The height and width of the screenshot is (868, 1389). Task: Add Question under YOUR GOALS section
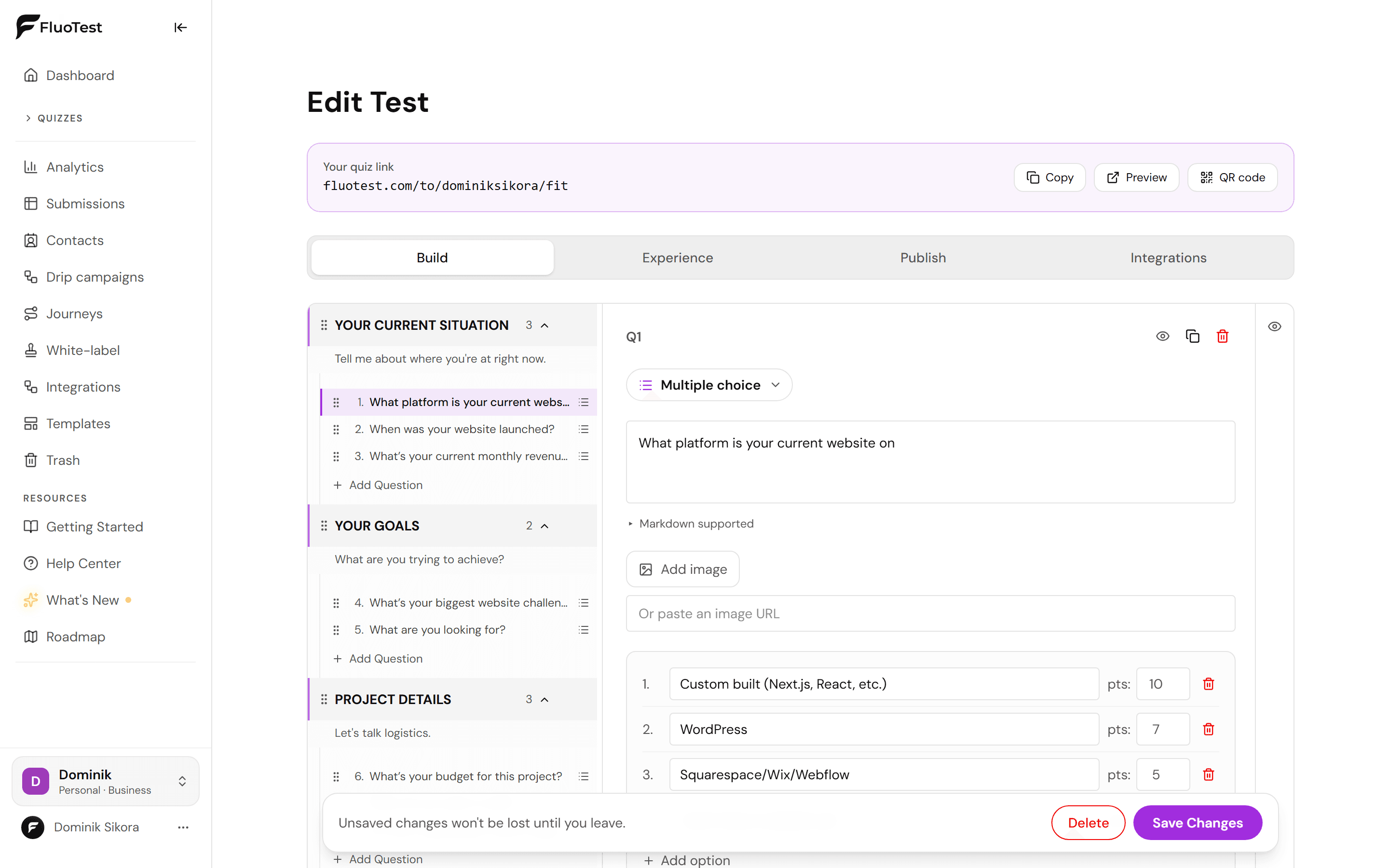point(378,659)
